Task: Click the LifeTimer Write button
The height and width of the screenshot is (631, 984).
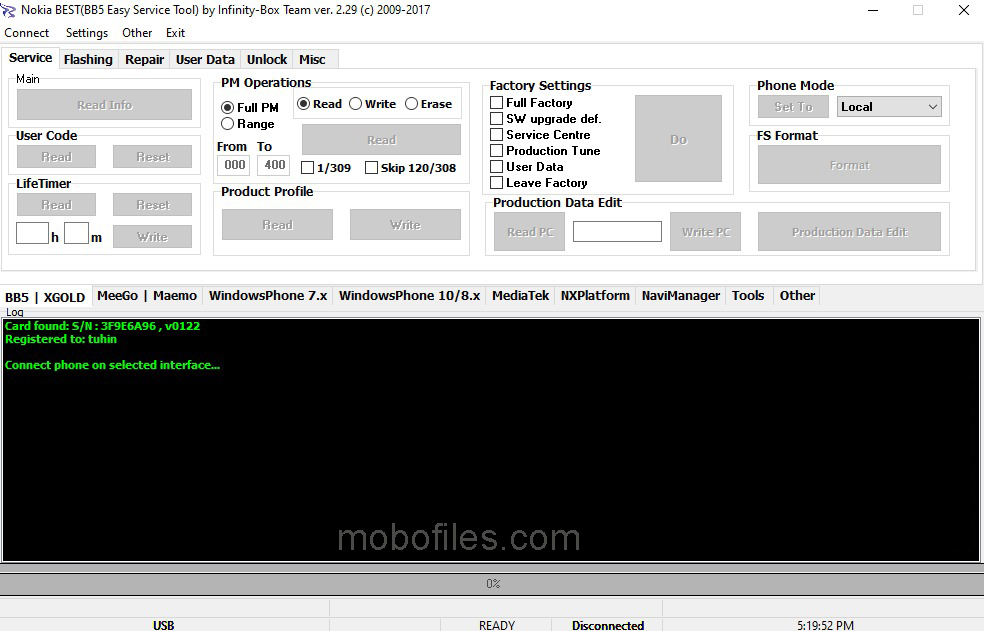Action: click(152, 237)
